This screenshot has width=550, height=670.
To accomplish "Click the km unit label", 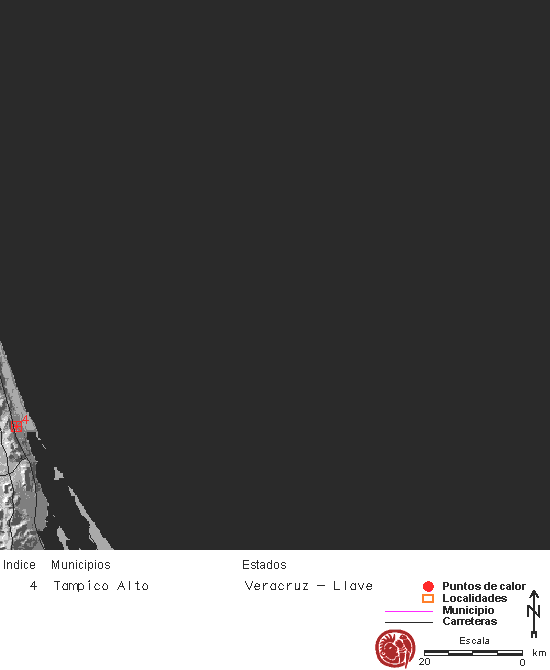I will 539,652.
